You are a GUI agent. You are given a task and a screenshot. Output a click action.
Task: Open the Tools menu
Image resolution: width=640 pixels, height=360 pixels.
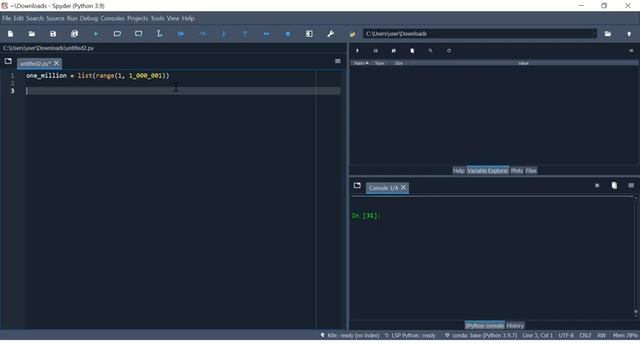point(157,18)
